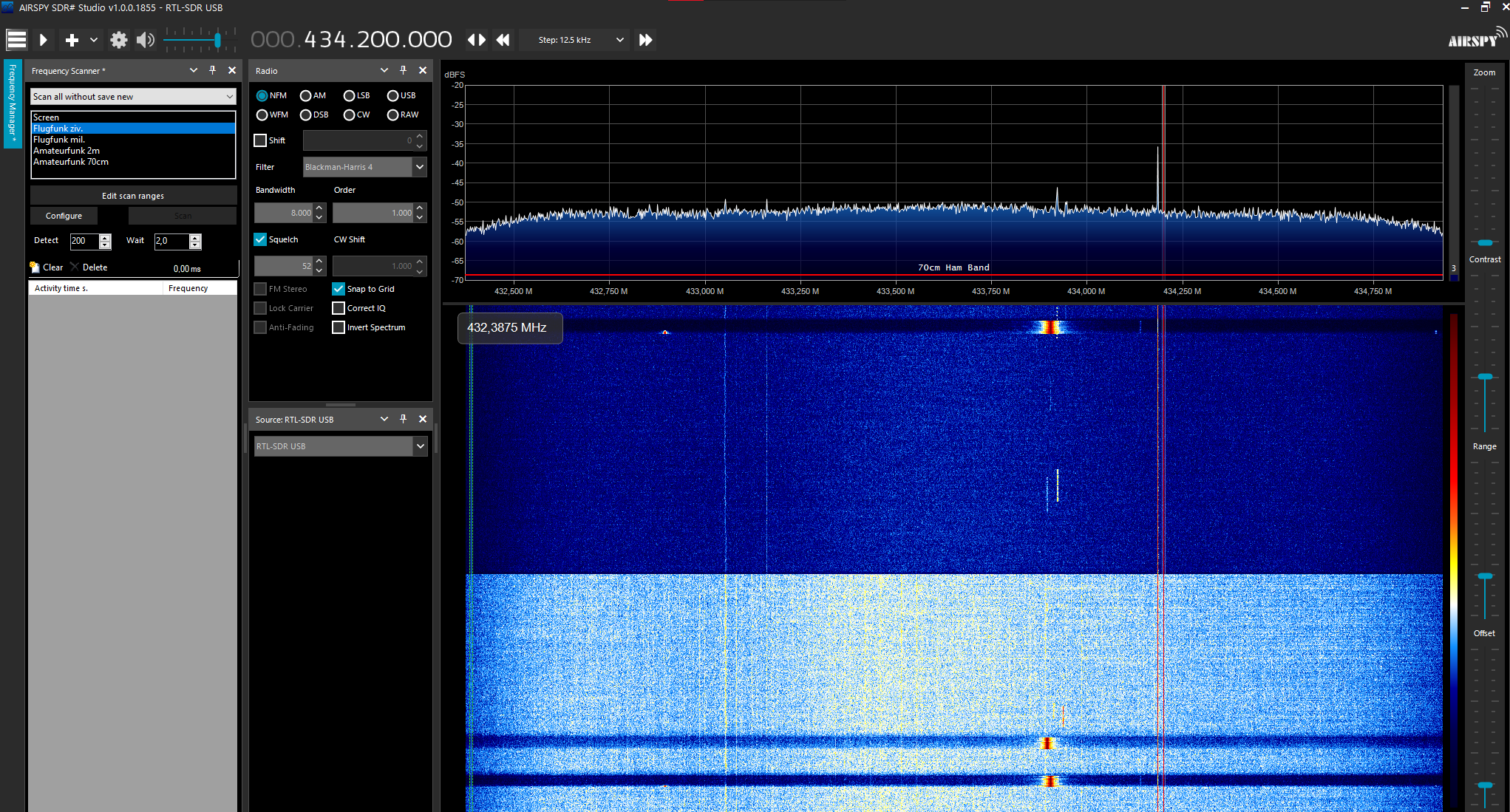Select CW demodulation mode
This screenshot has width=1510, height=812.
357,115
